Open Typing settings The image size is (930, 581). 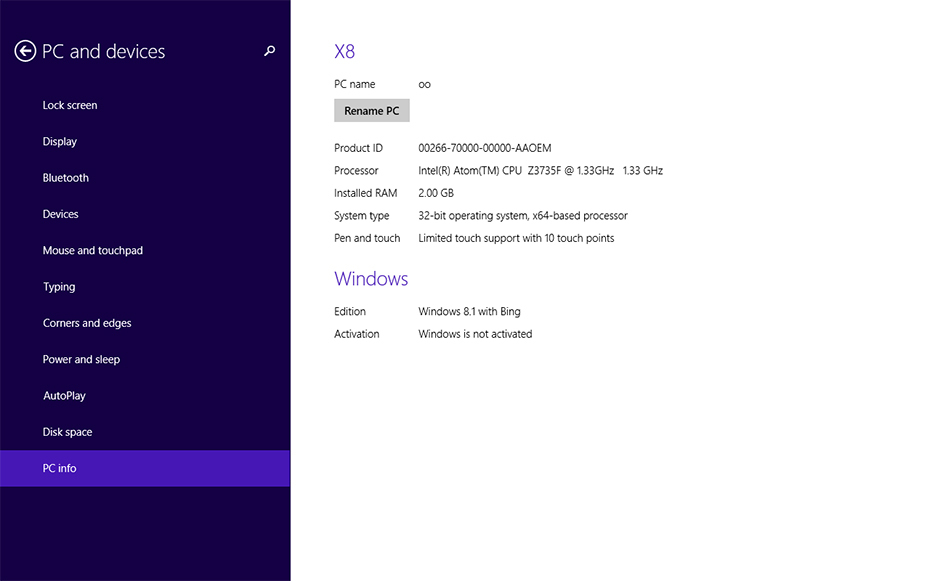[x=59, y=287]
